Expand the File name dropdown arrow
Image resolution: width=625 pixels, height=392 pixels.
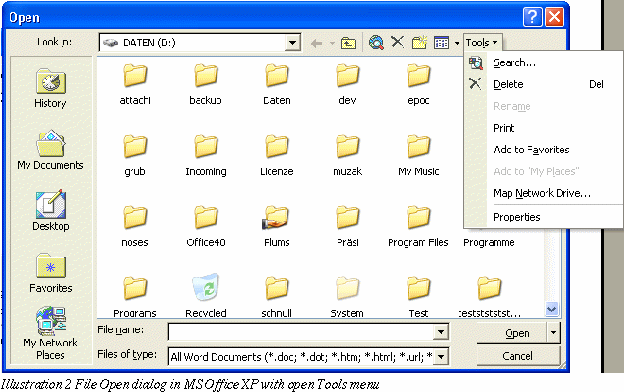point(441,332)
